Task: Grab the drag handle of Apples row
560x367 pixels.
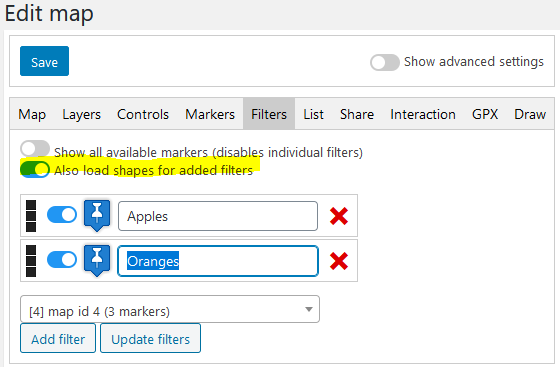Action: pyautogui.click(x=31, y=216)
